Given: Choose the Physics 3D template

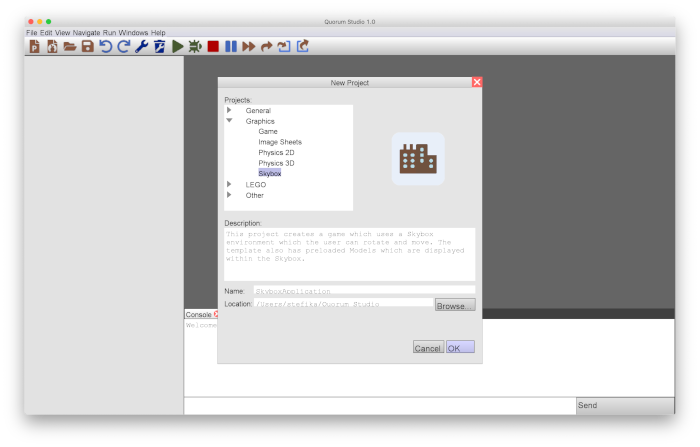Looking at the screenshot, I should pyautogui.click(x=276, y=163).
